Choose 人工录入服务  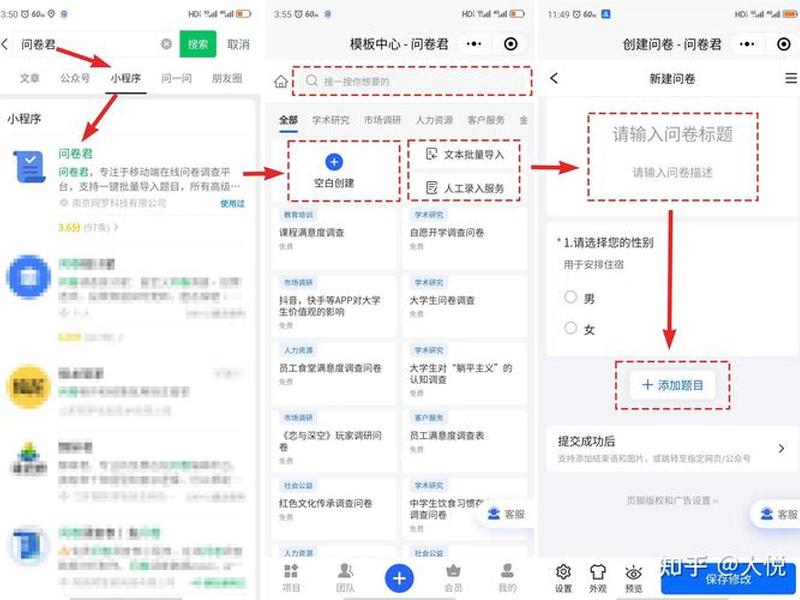click(464, 188)
